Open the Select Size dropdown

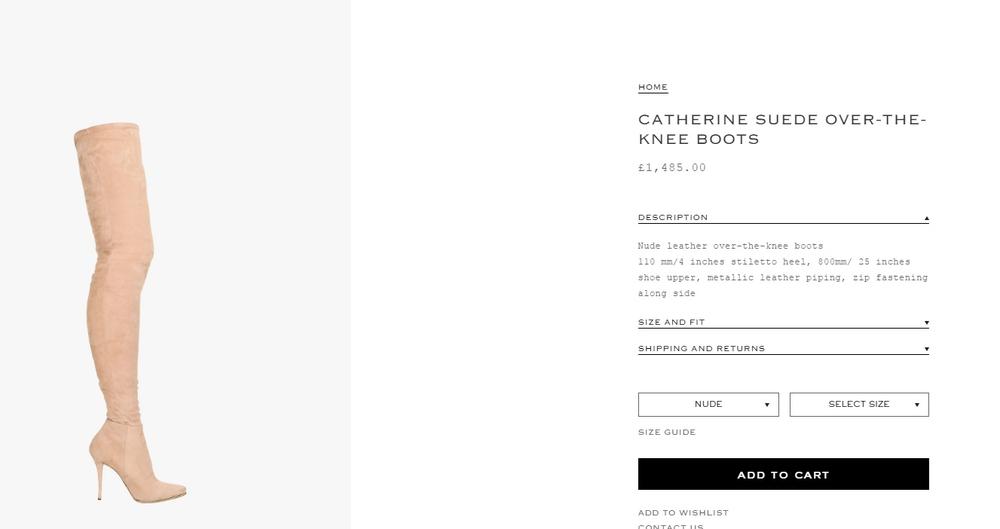(858, 404)
